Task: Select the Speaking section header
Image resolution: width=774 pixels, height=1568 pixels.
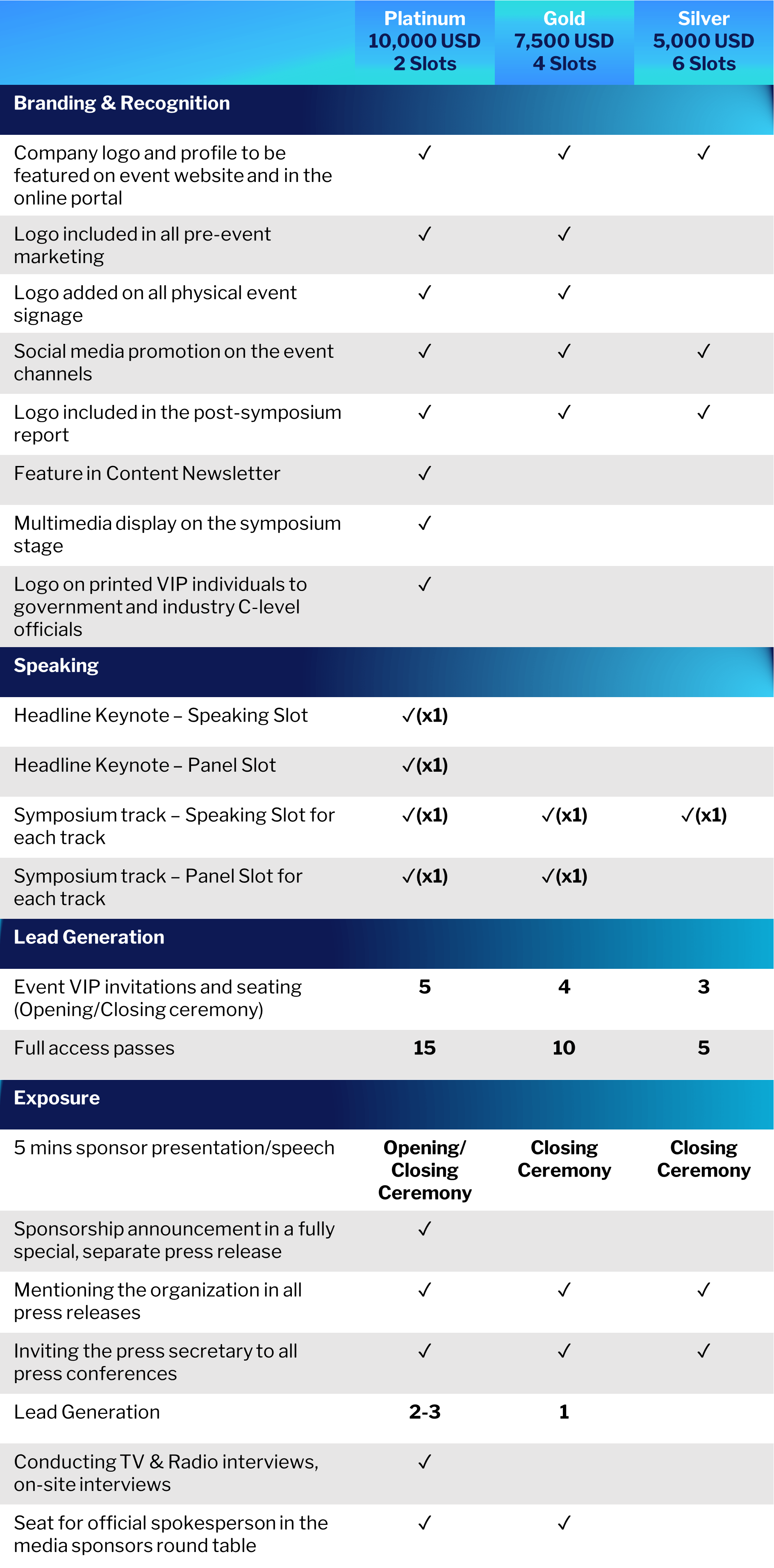Action: tap(56, 666)
